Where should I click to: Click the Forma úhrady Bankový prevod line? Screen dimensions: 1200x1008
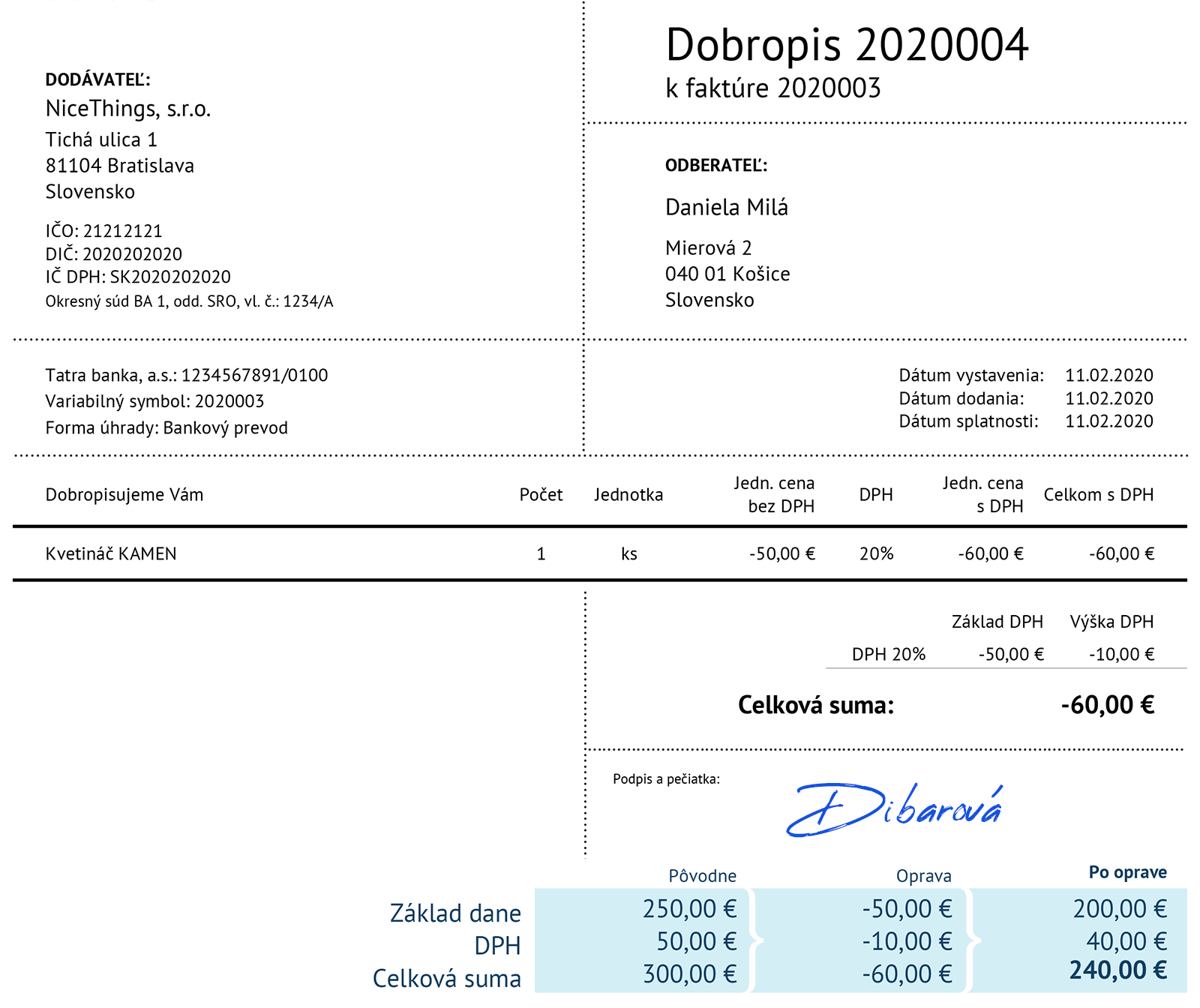[166, 427]
